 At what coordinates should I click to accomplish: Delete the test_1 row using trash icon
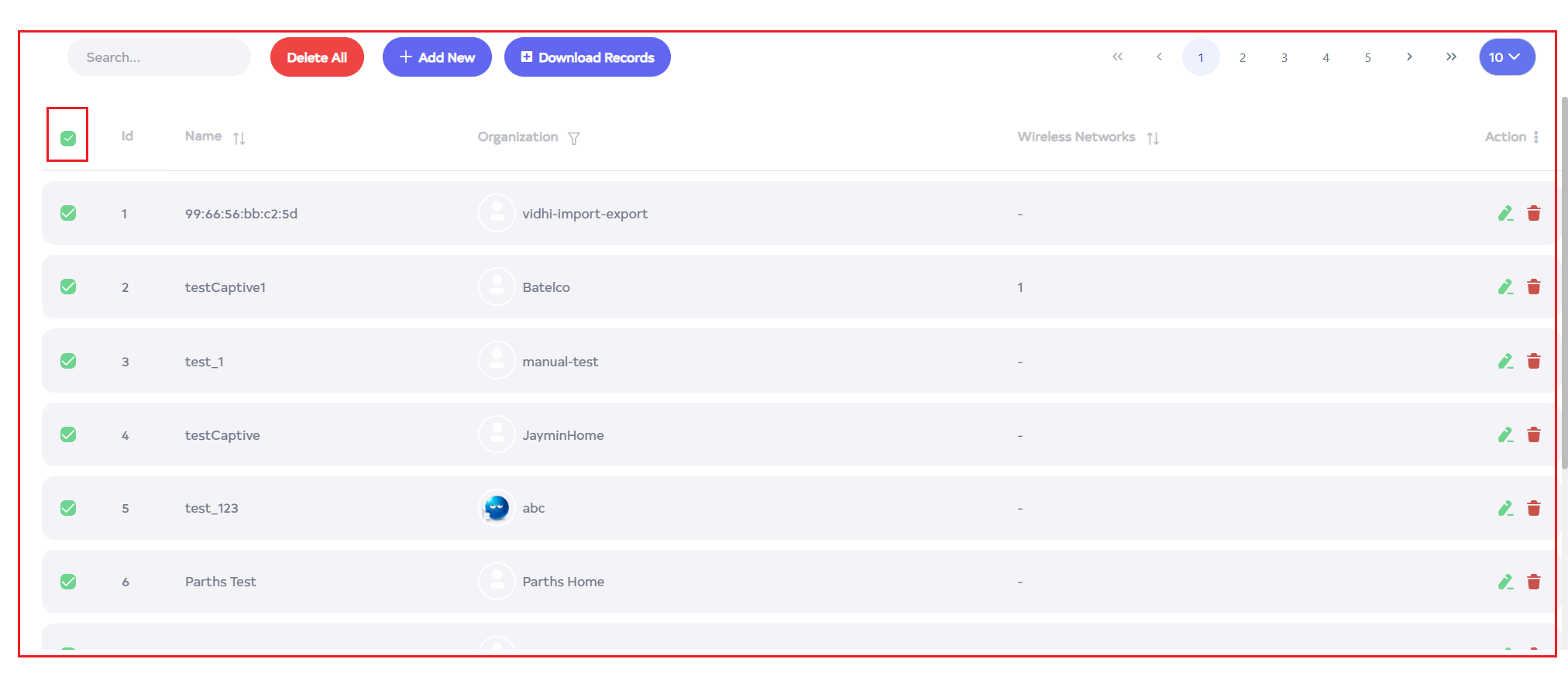tap(1533, 362)
